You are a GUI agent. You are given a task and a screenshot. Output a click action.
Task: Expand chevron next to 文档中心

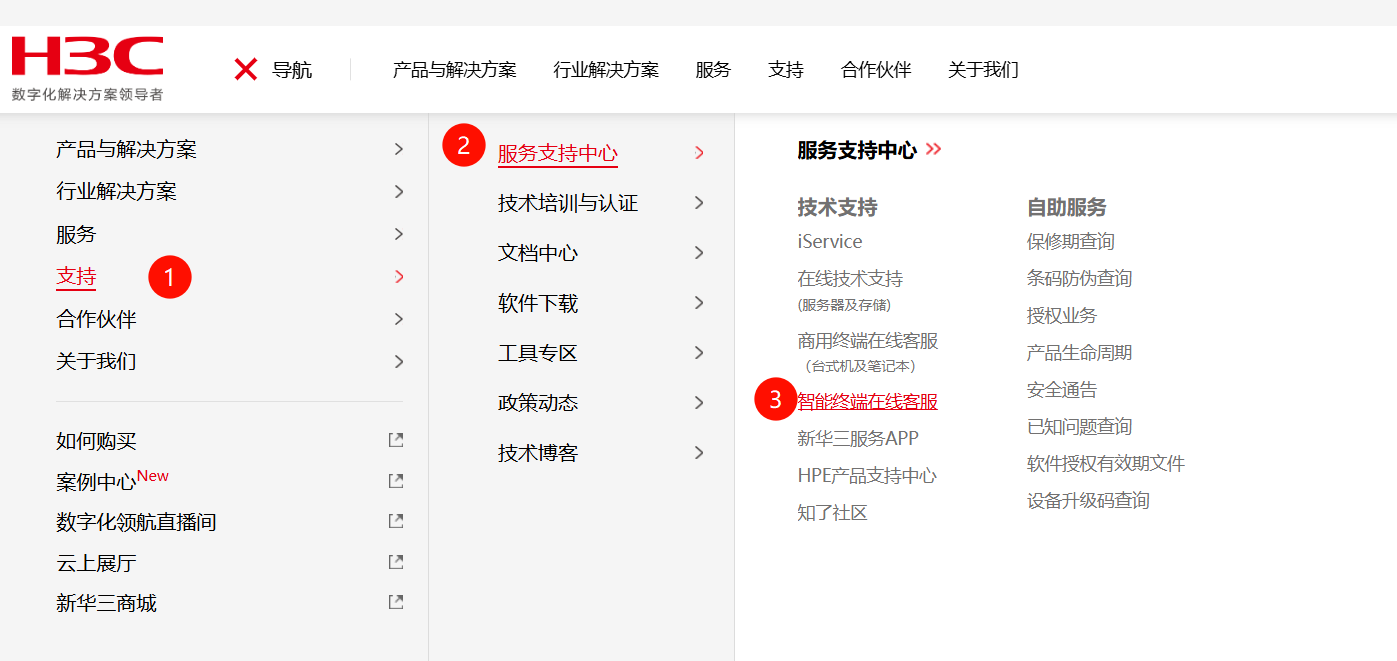pos(699,253)
